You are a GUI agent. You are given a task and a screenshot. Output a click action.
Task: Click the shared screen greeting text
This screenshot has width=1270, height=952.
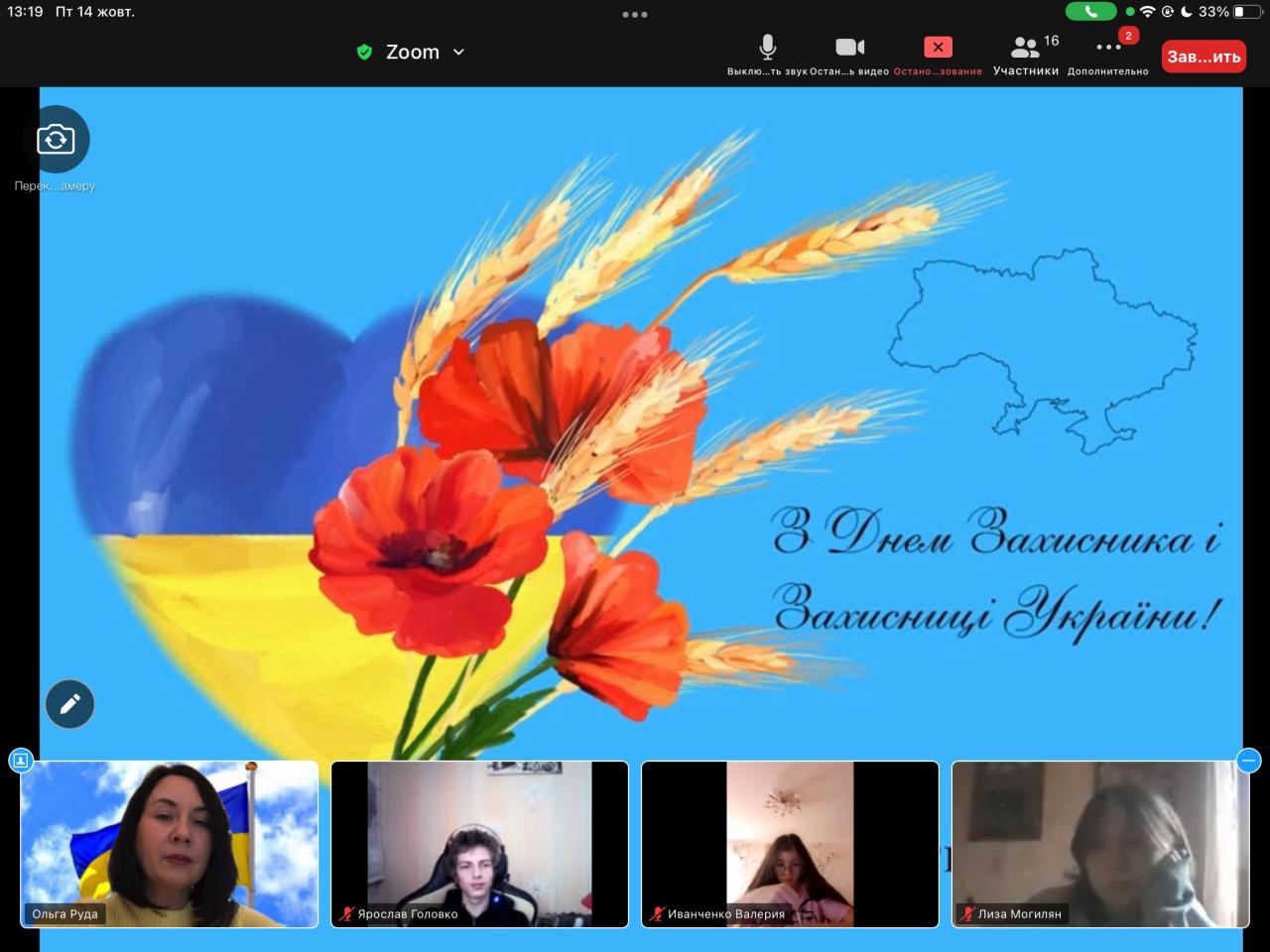pyautogui.click(x=995, y=573)
